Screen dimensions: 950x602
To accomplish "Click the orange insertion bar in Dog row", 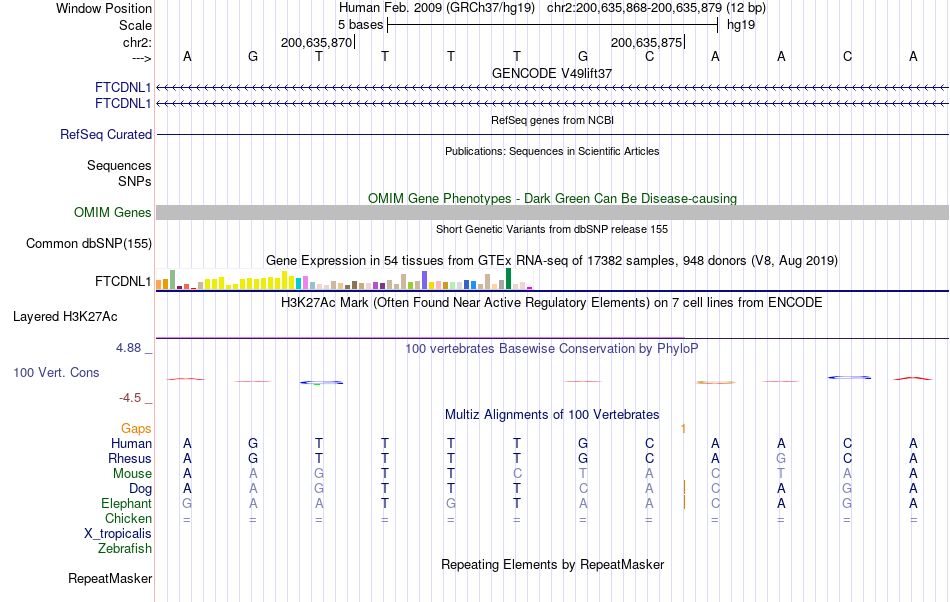I will click(x=685, y=488).
